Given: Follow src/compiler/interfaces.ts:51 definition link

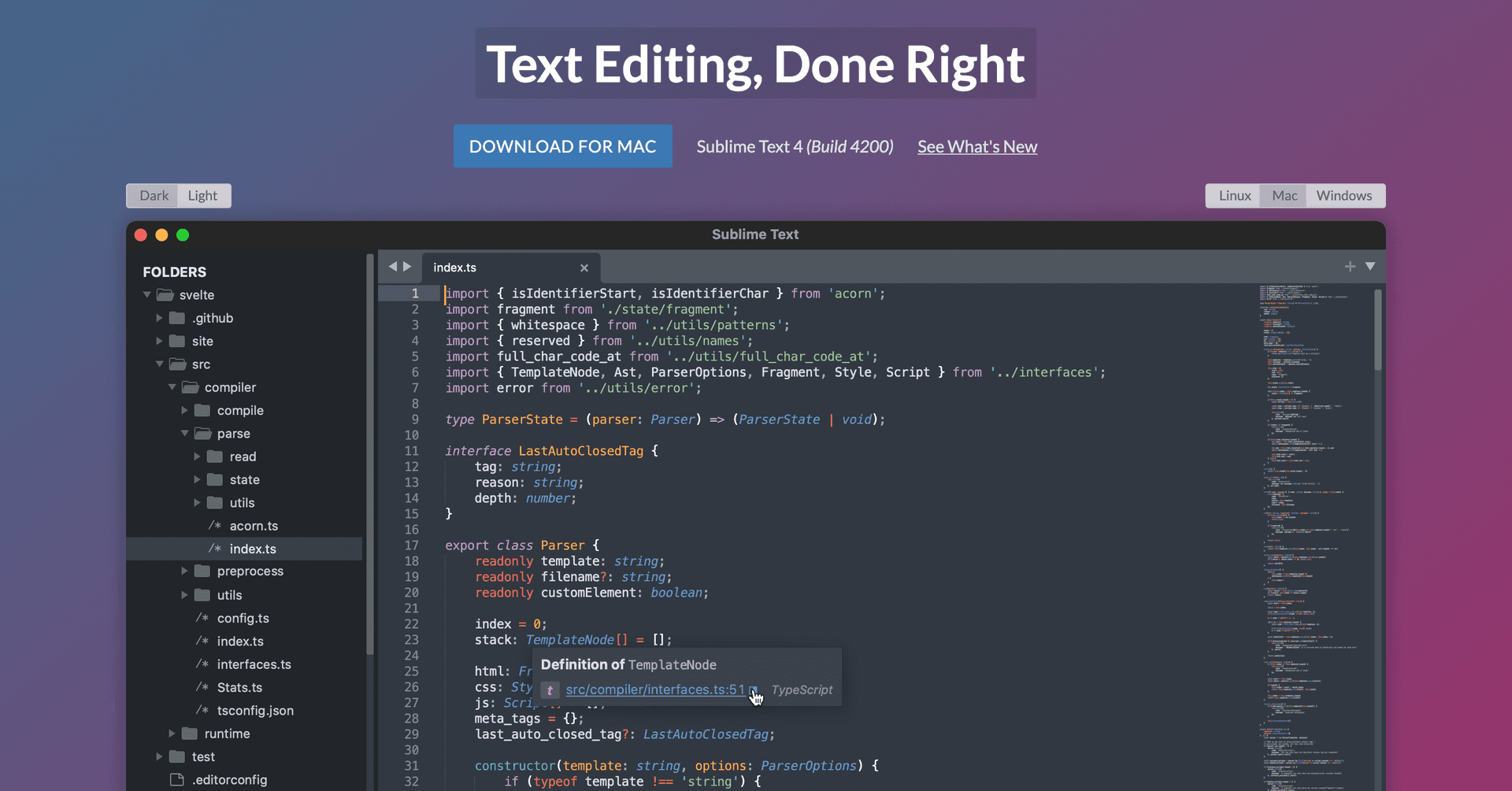Looking at the screenshot, I should pyautogui.click(x=655, y=689).
